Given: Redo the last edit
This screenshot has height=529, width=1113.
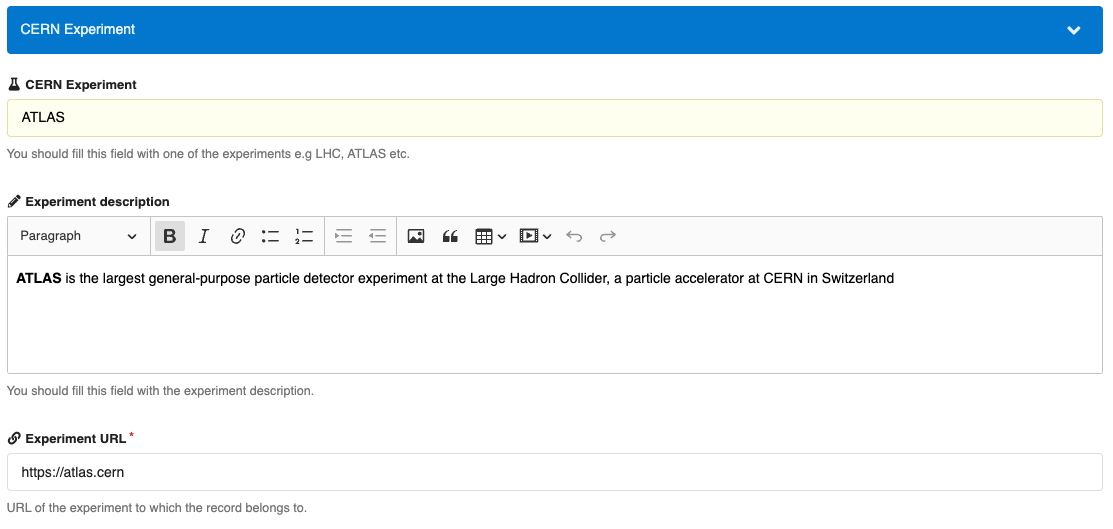Looking at the screenshot, I should point(608,236).
